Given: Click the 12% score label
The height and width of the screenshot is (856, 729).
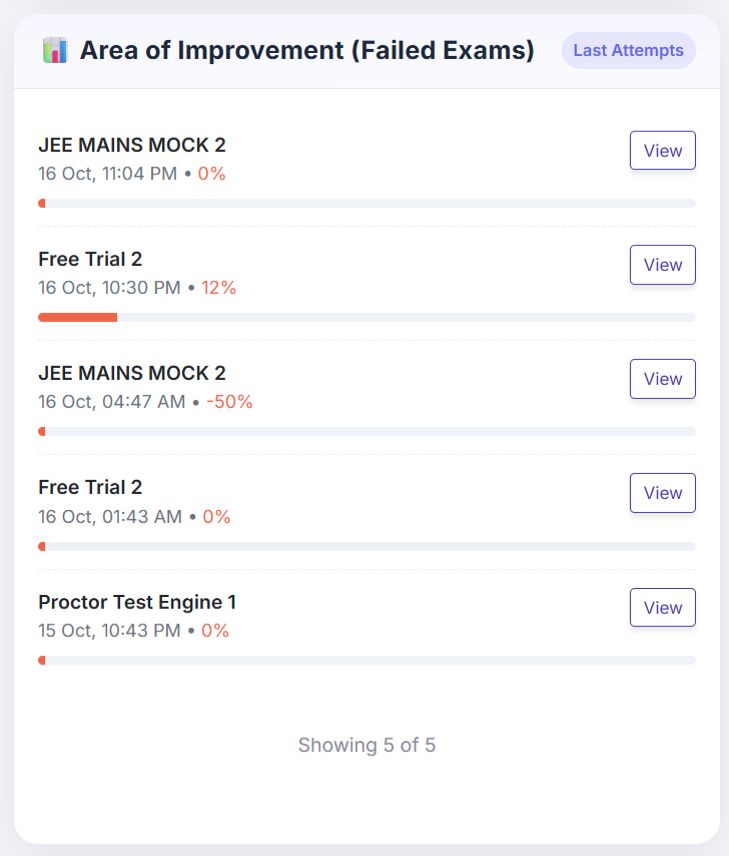Looking at the screenshot, I should pos(218,288).
